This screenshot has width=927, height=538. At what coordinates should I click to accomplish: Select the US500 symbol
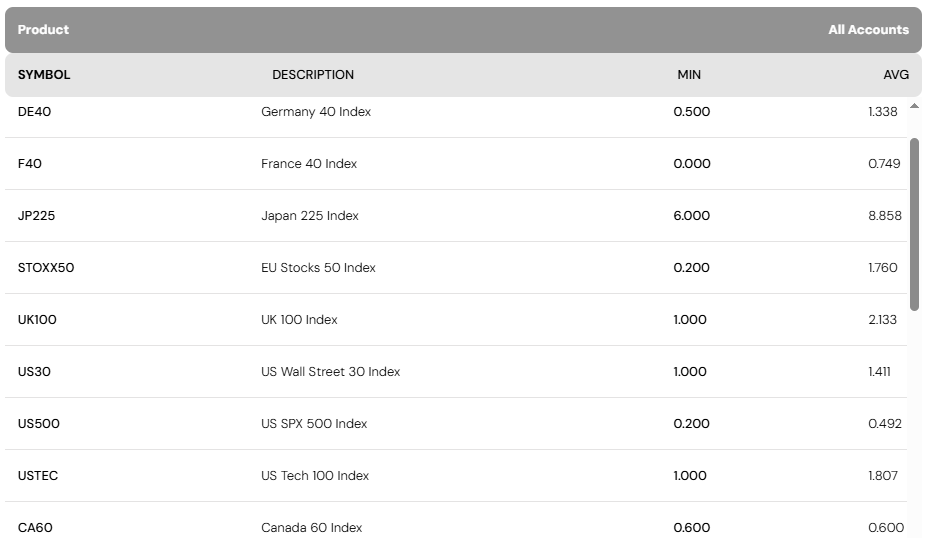(39, 424)
